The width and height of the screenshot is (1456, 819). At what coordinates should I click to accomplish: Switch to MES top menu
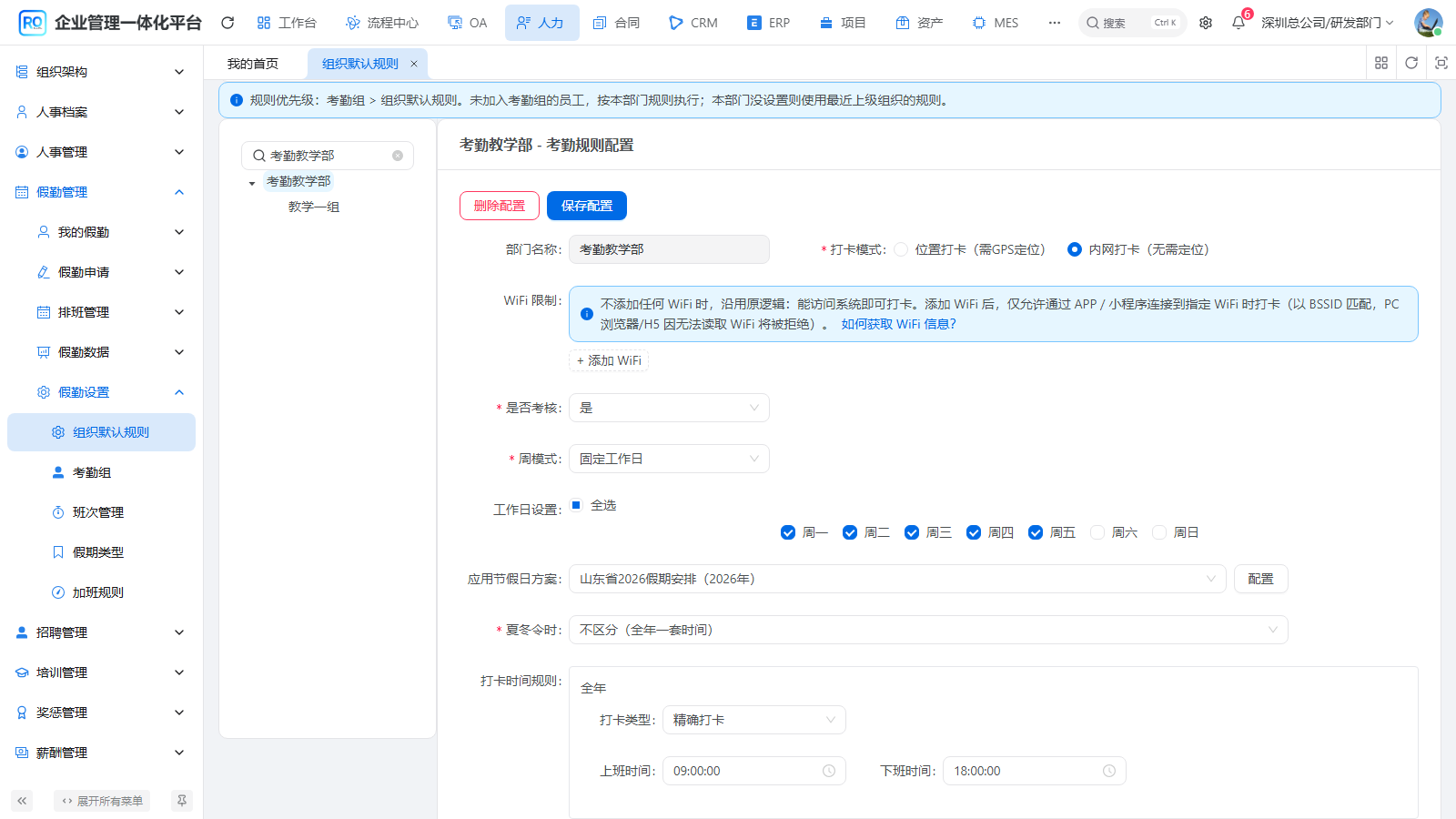[x=996, y=23]
